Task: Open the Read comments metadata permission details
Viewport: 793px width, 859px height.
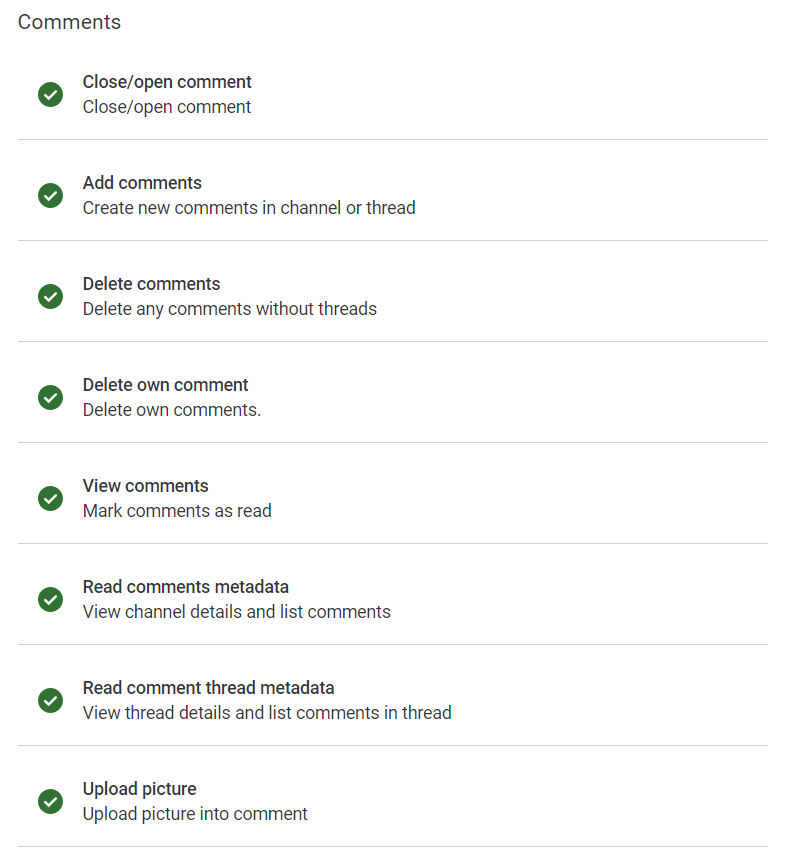Action: tap(185, 587)
